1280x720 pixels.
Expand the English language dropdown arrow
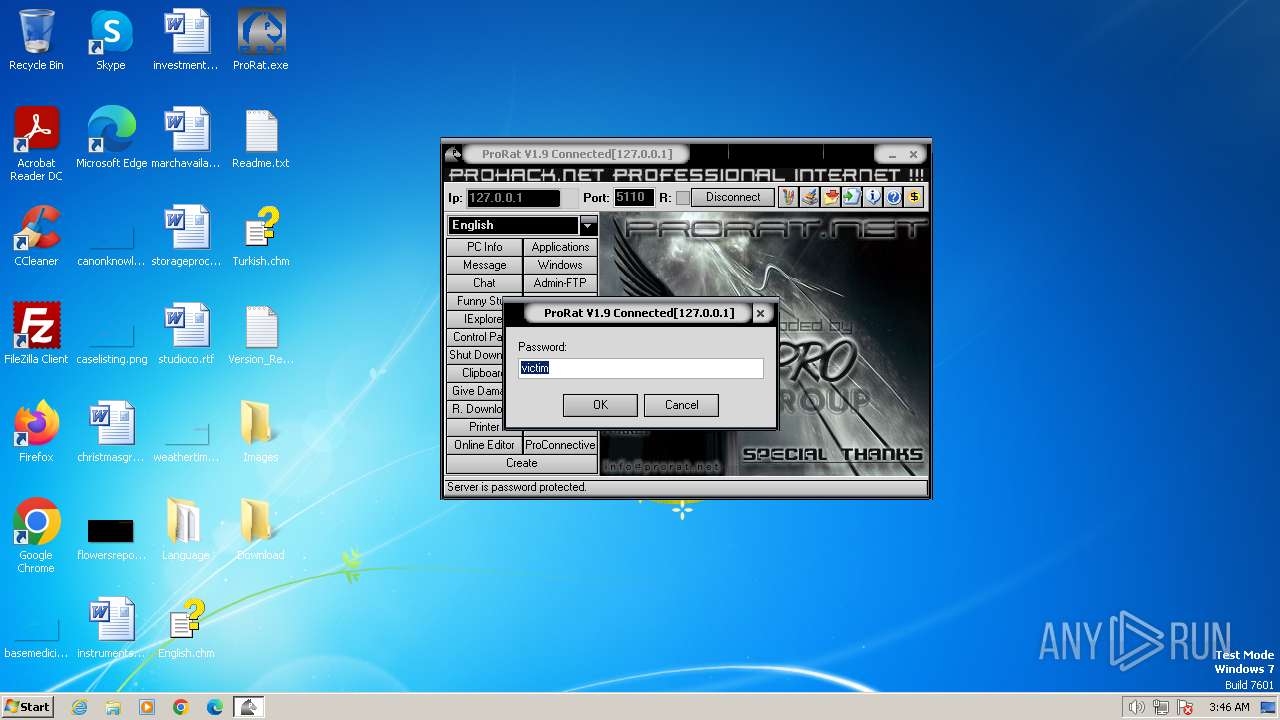(x=588, y=226)
